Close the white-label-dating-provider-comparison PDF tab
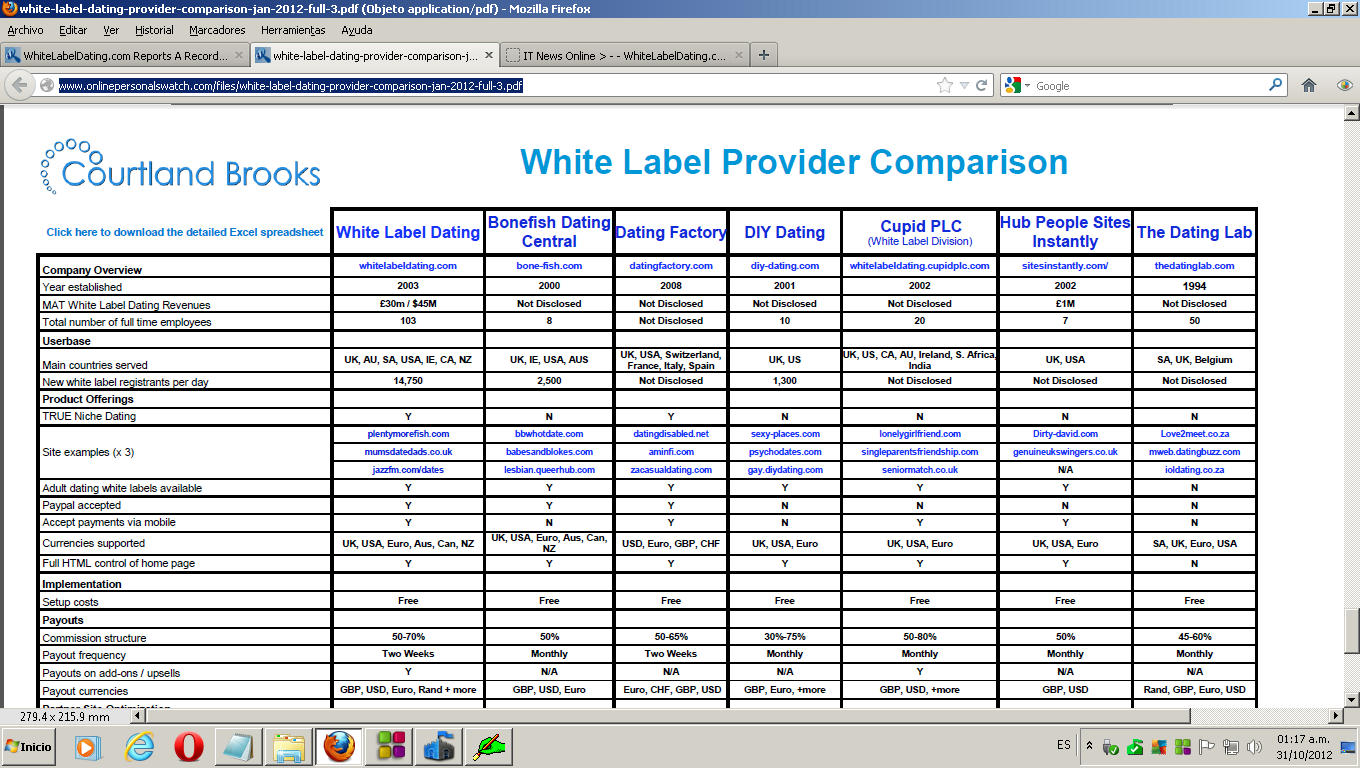This screenshot has height=768, width=1360. (488, 56)
